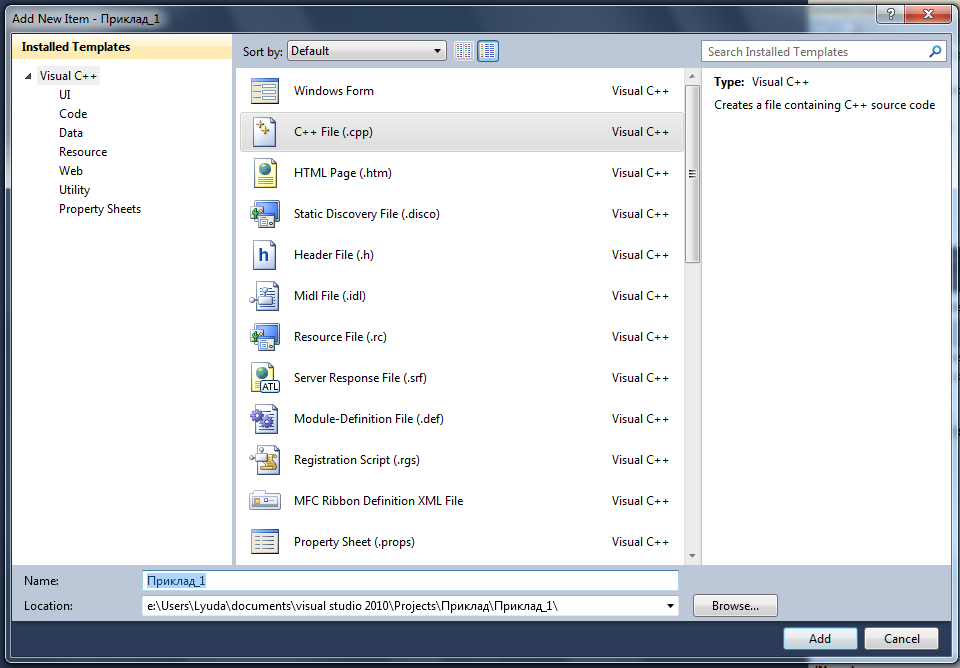Click the 'Windows Form' template name

334,91
